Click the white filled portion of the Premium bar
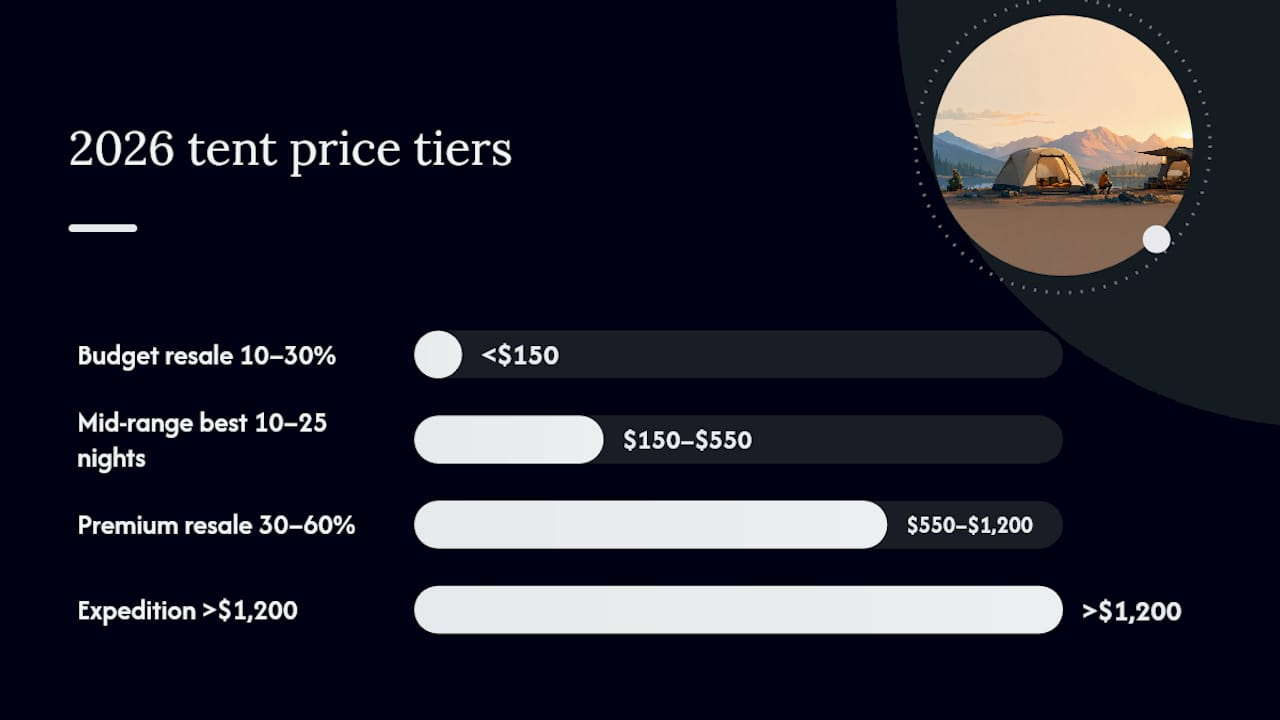Screen dimensions: 1280x720 651,524
